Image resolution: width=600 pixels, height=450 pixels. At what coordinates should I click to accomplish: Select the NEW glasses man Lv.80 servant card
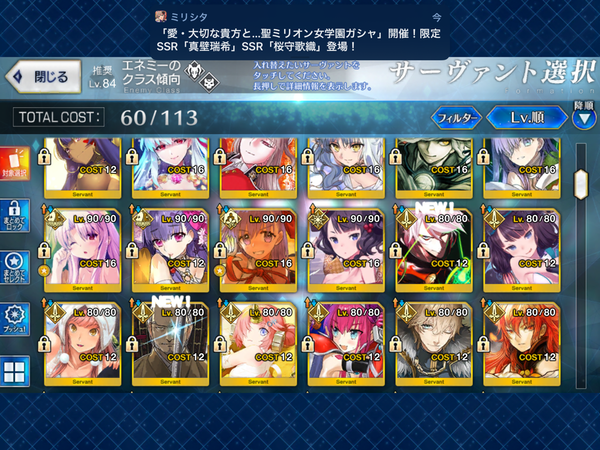coord(170,343)
